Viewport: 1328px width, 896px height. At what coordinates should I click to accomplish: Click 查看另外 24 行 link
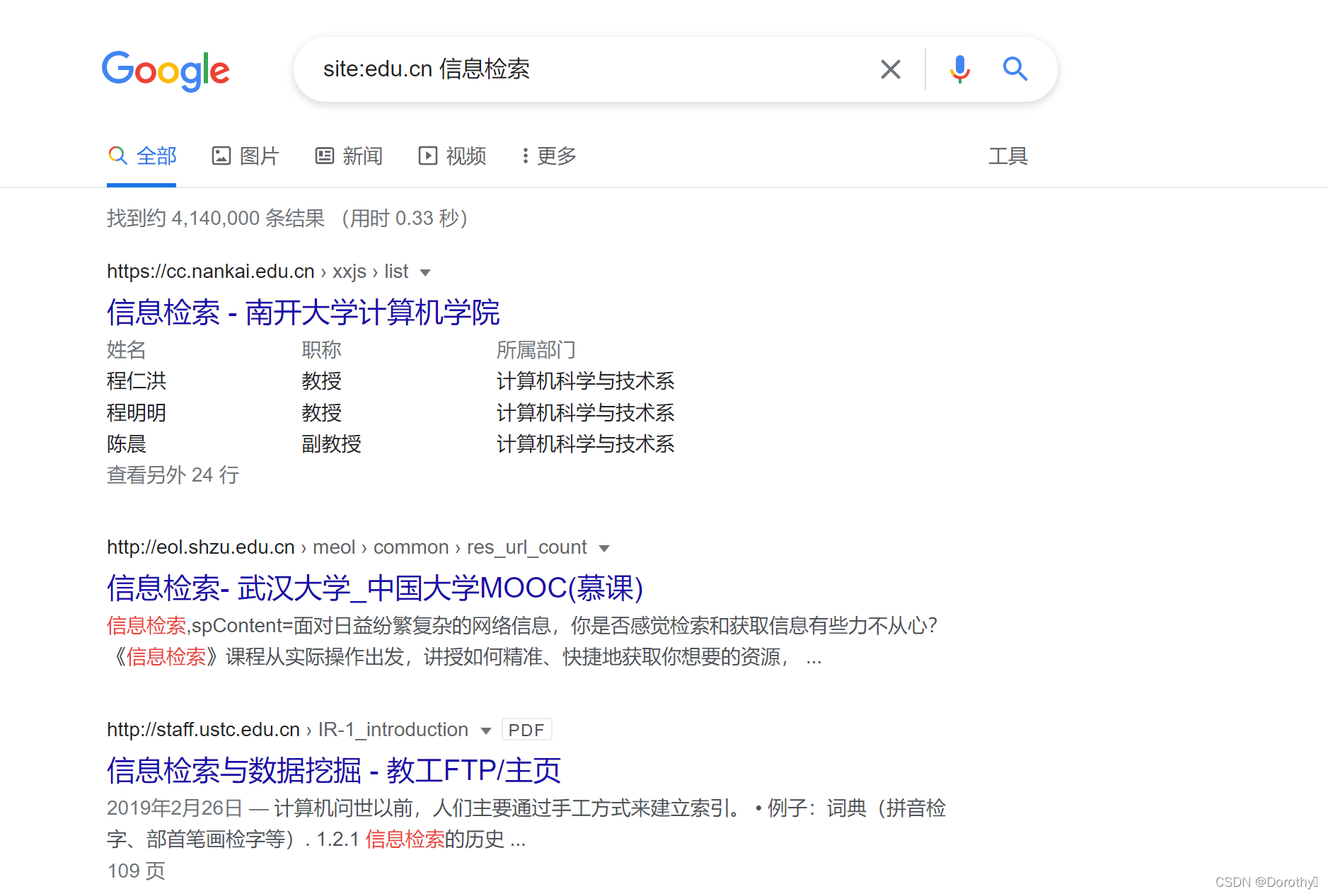point(173,475)
